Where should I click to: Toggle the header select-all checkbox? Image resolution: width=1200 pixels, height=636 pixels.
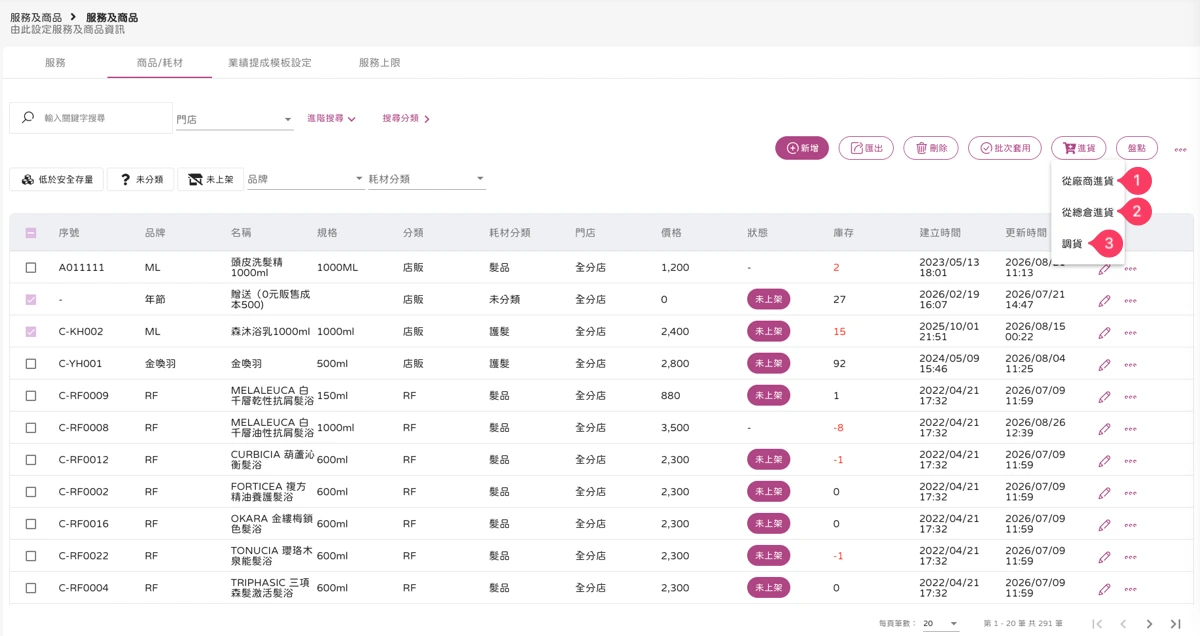[x=31, y=233]
